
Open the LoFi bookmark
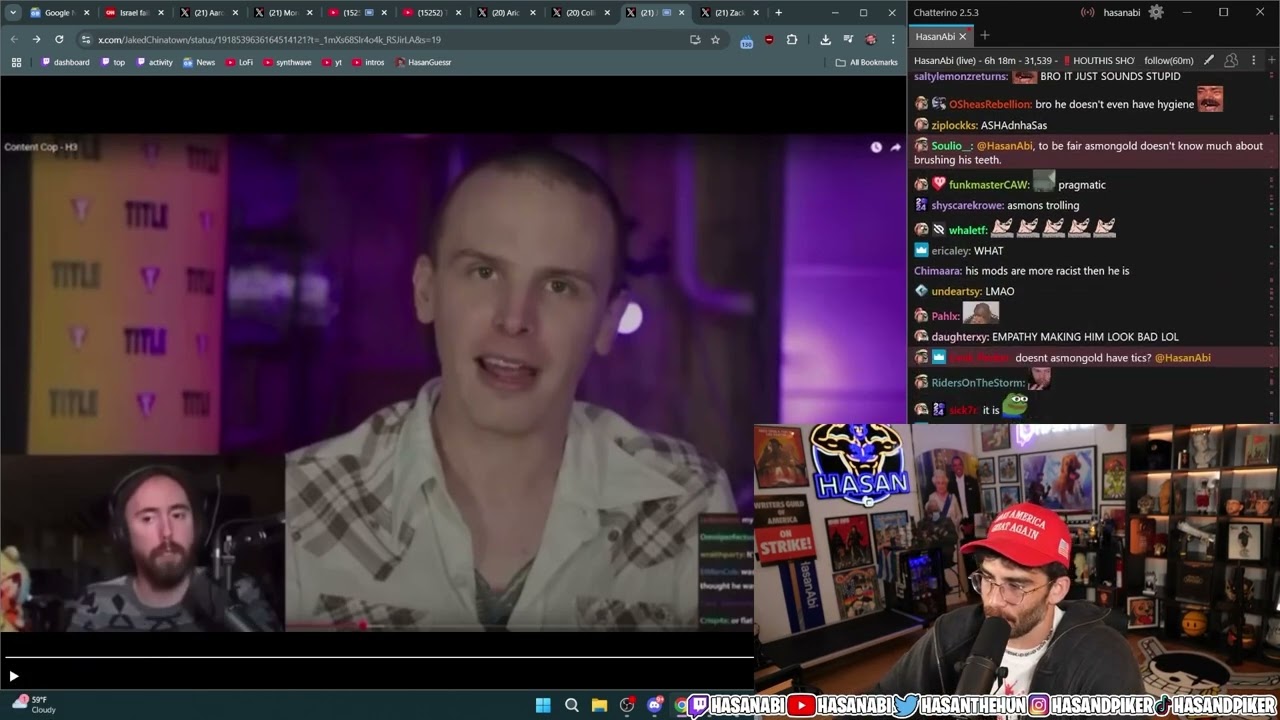tap(240, 62)
